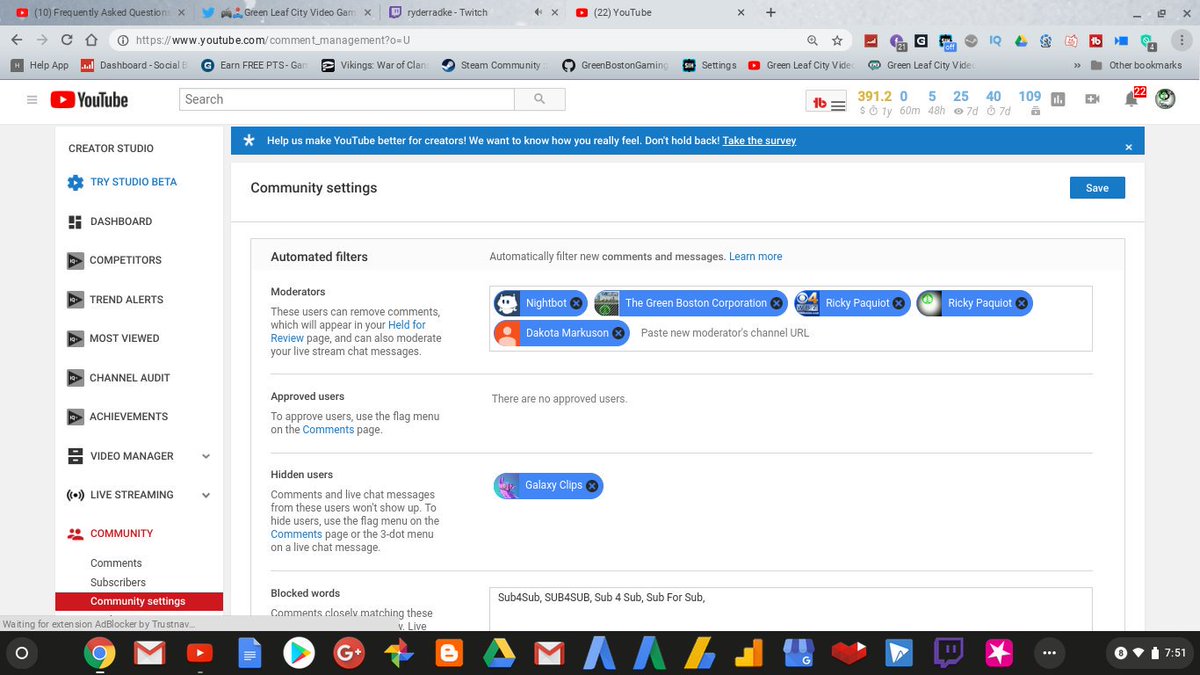Open the Steam Community bookmark
The width and height of the screenshot is (1200, 675).
[x=494, y=65]
